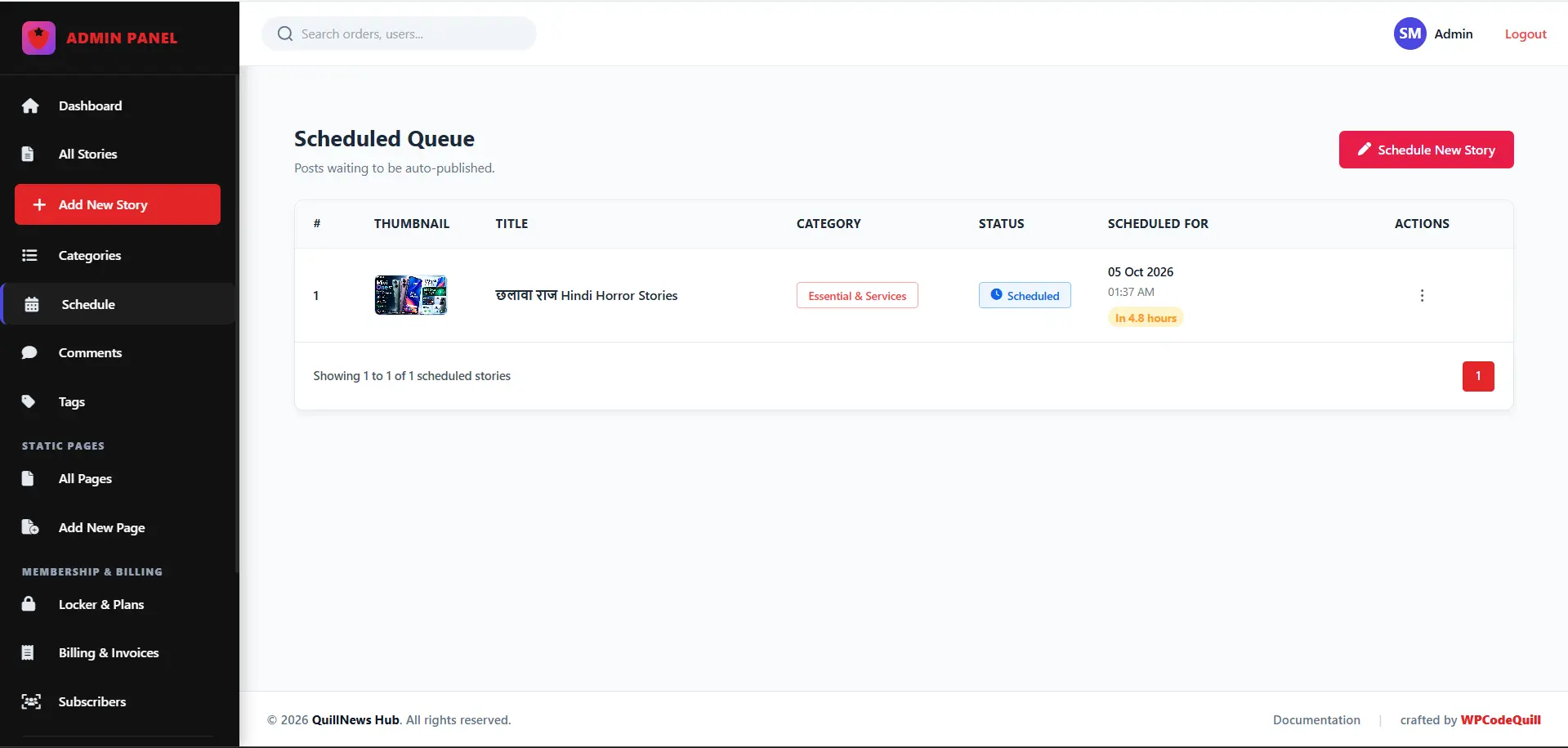Click the CATEGORY column header
The width and height of the screenshot is (1568, 748).
pyautogui.click(x=829, y=223)
